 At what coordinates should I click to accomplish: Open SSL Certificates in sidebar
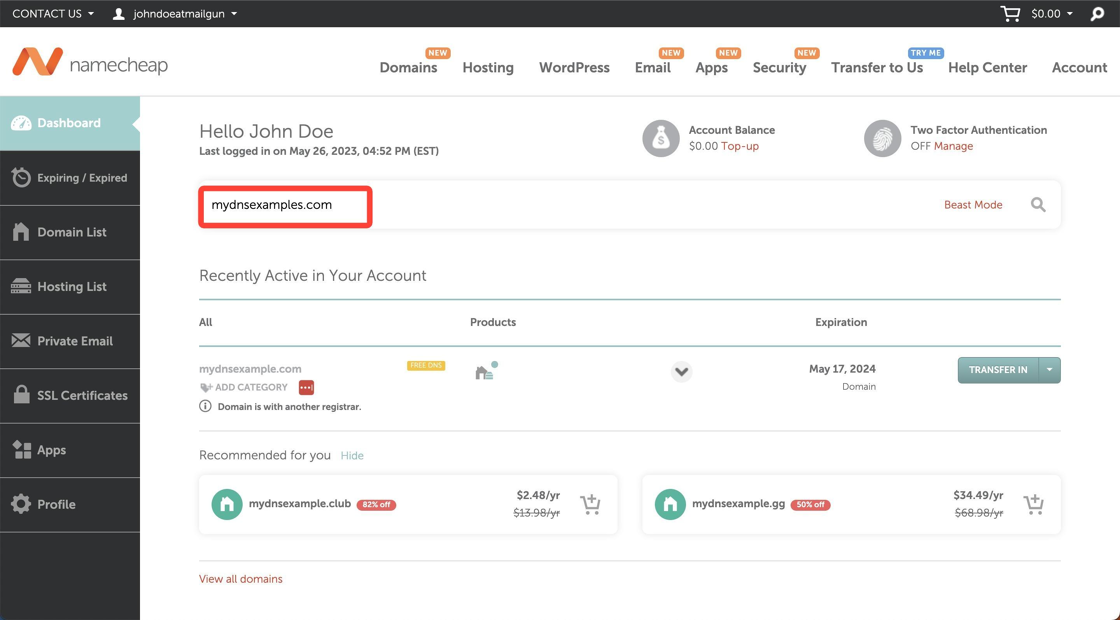coord(70,395)
